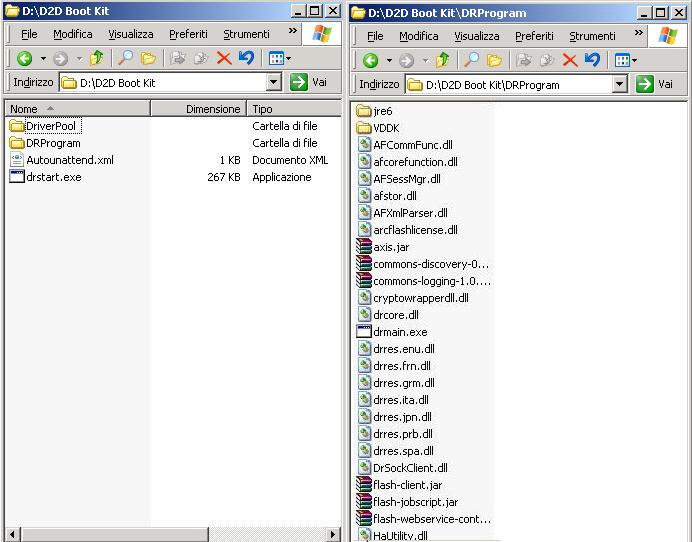Select the axis.jar archive file

(390, 247)
